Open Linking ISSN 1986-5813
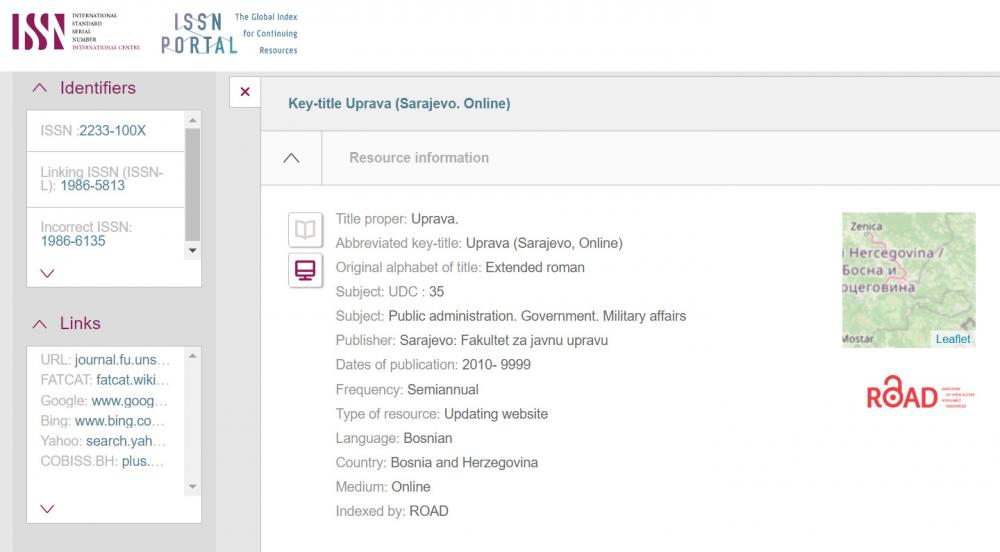The image size is (1000, 552). [92, 186]
